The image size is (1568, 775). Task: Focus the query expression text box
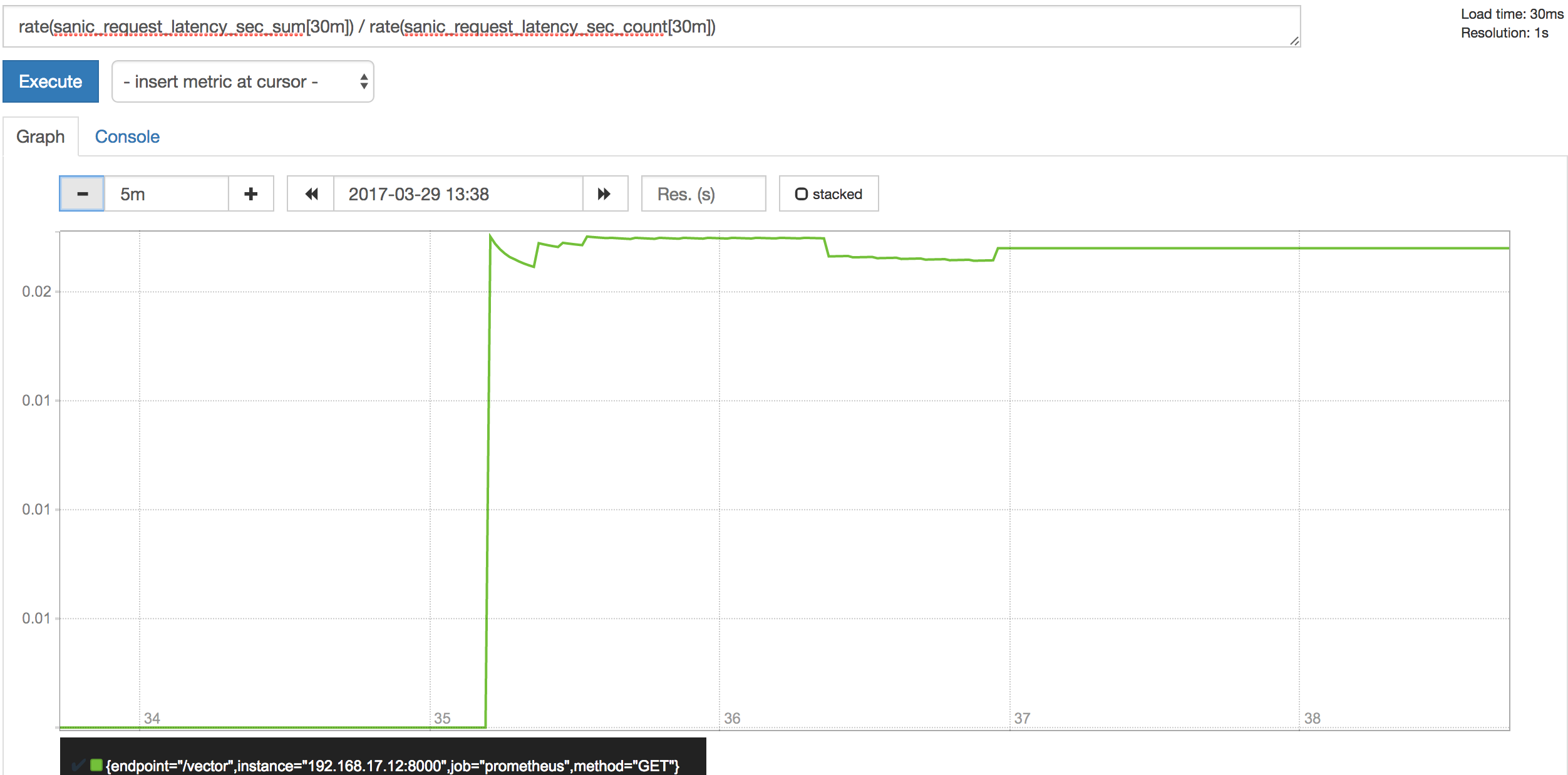point(652,27)
